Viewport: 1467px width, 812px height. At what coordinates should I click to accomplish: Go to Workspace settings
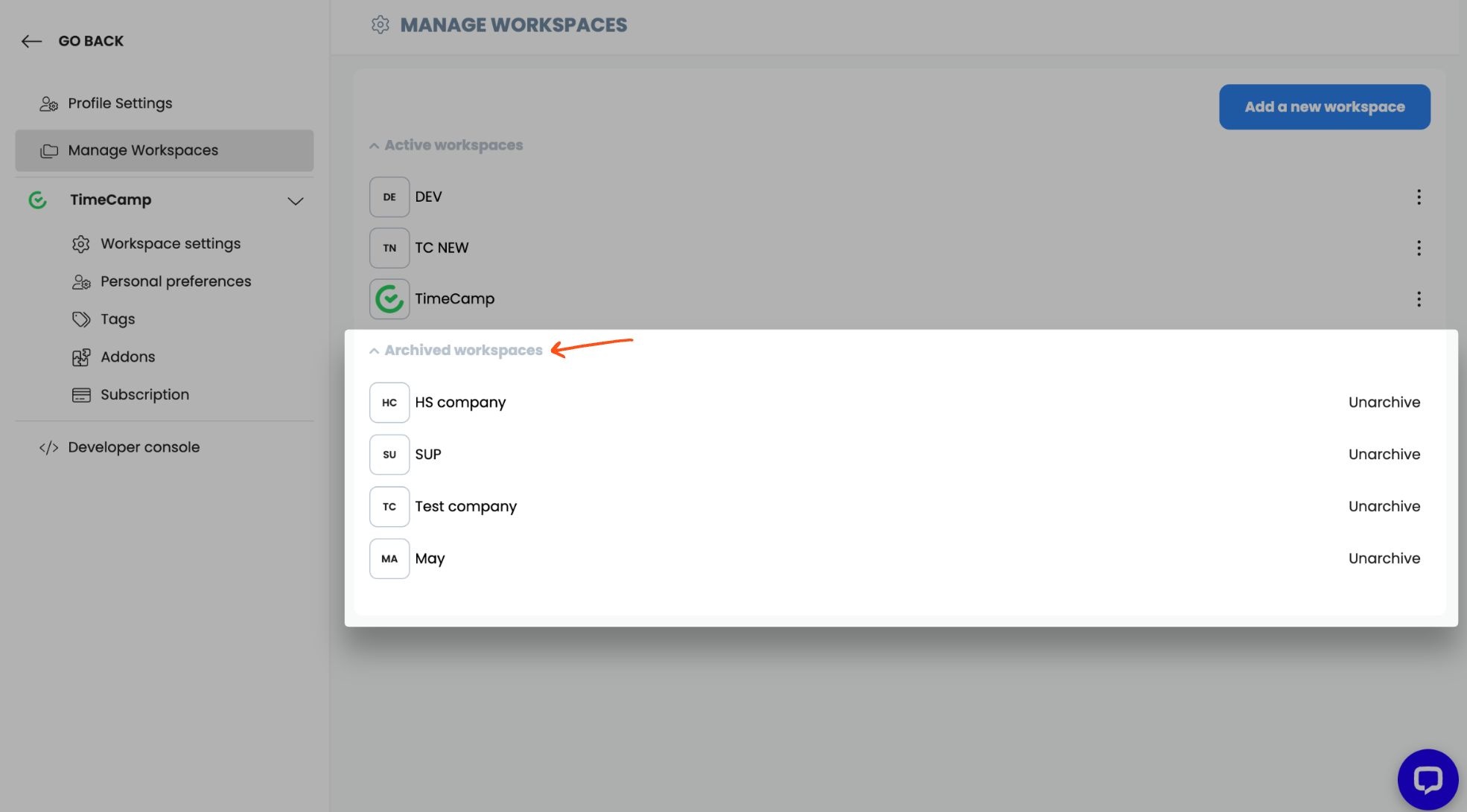[171, 244]
